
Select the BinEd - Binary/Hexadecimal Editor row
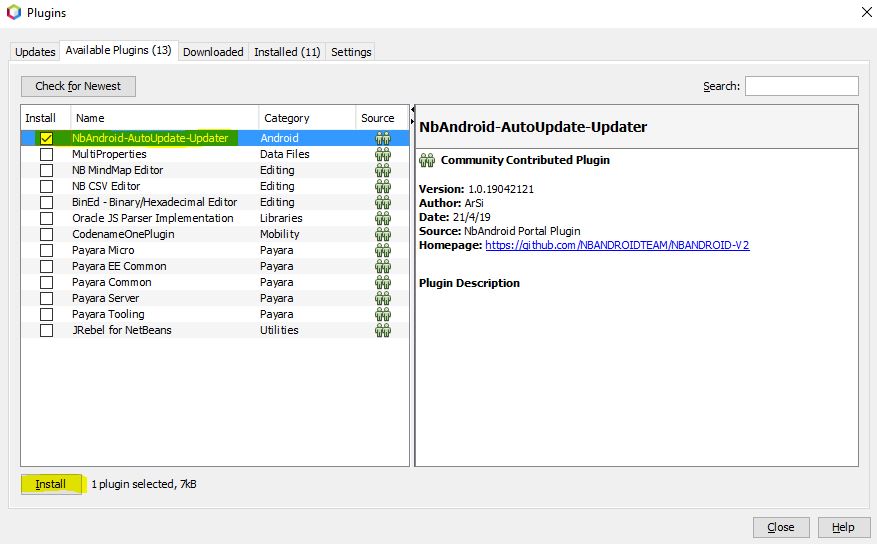pos(215,202)
